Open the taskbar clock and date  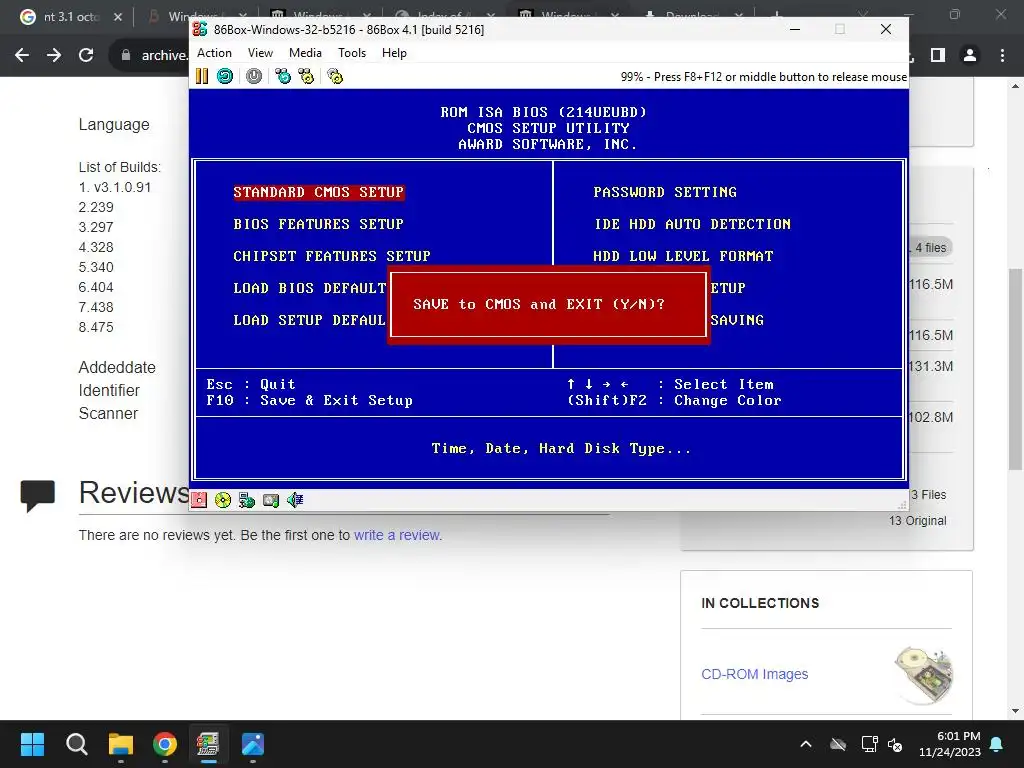[x=950, y=744]
